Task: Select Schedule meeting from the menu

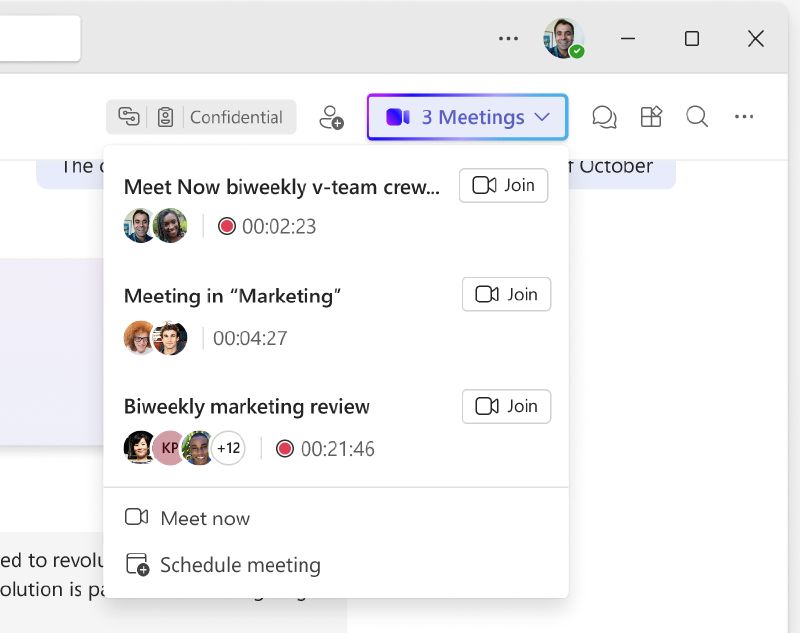Action: click(x=240, y=564)
